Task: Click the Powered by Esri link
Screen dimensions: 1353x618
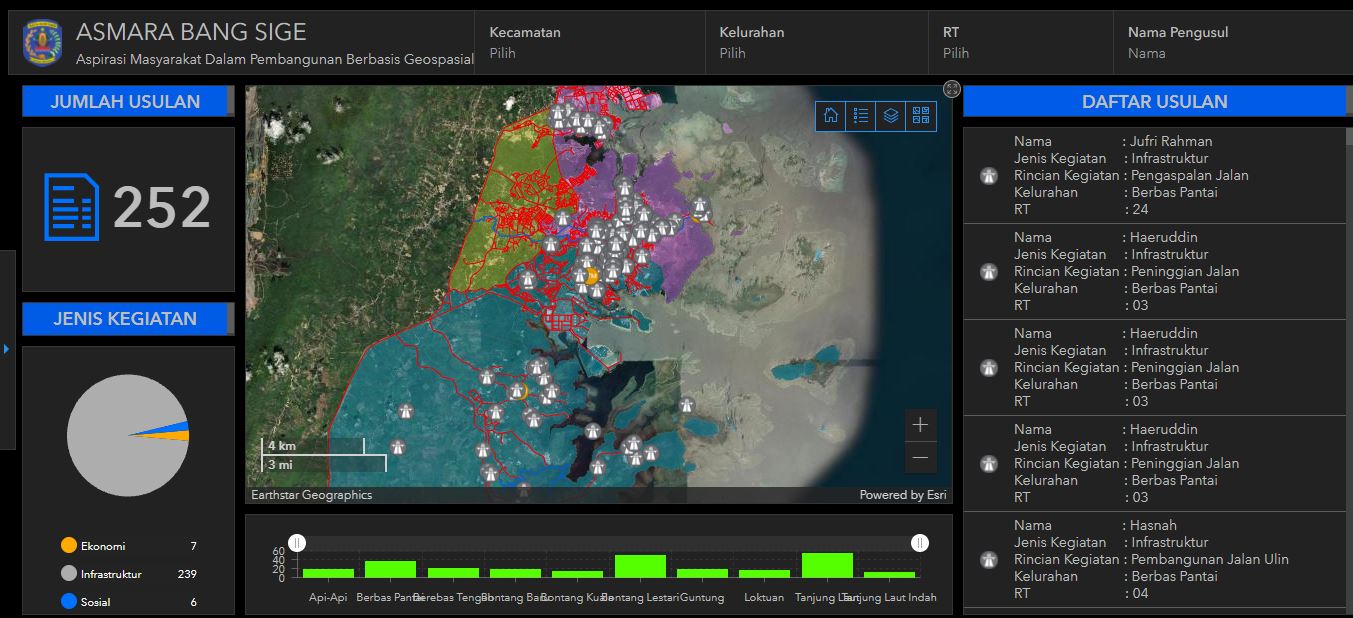Action: 903,494
